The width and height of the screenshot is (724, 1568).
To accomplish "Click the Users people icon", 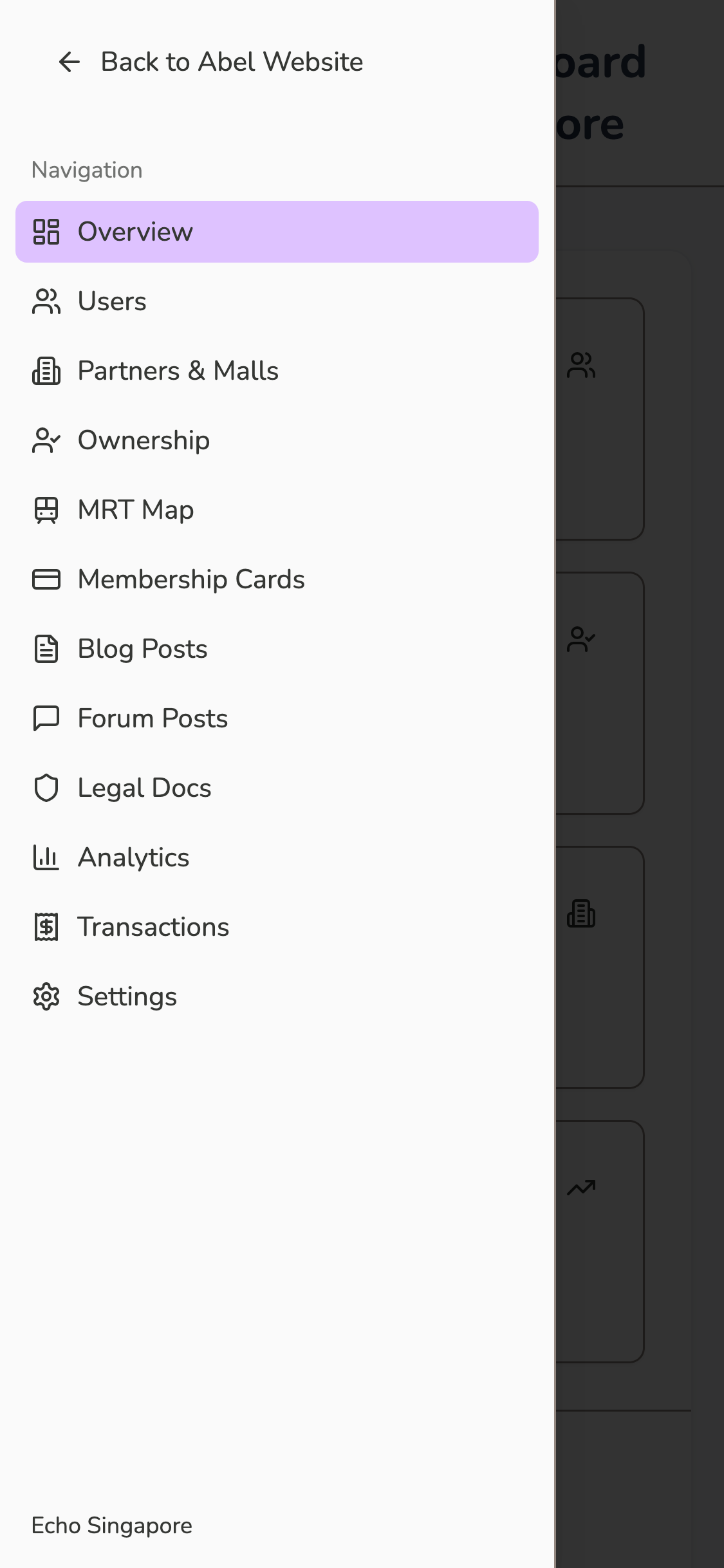I will tap(46, 301).
